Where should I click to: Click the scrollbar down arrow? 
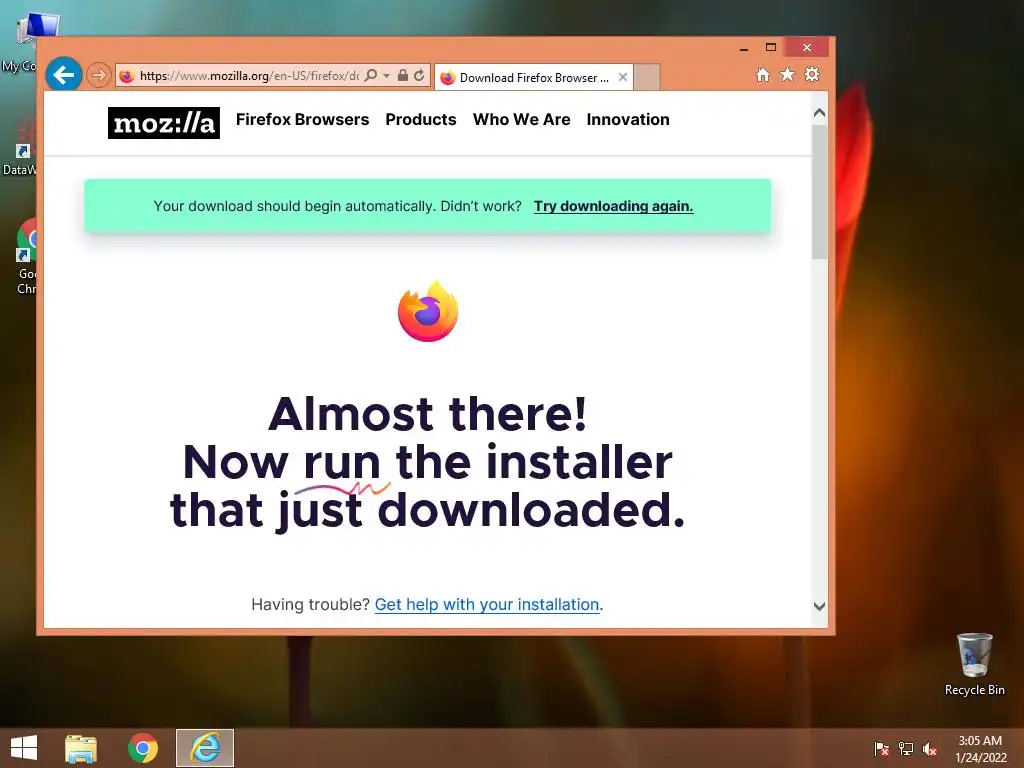[820, 606]
